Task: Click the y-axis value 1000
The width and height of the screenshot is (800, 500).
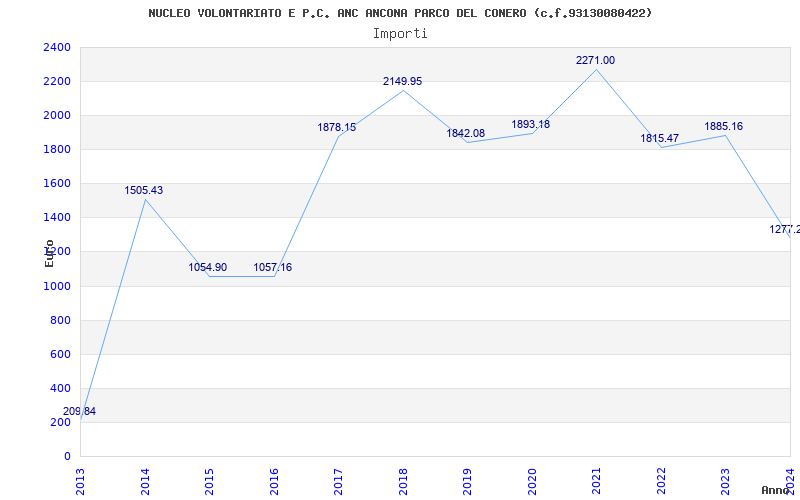Action: pos(57,286)
